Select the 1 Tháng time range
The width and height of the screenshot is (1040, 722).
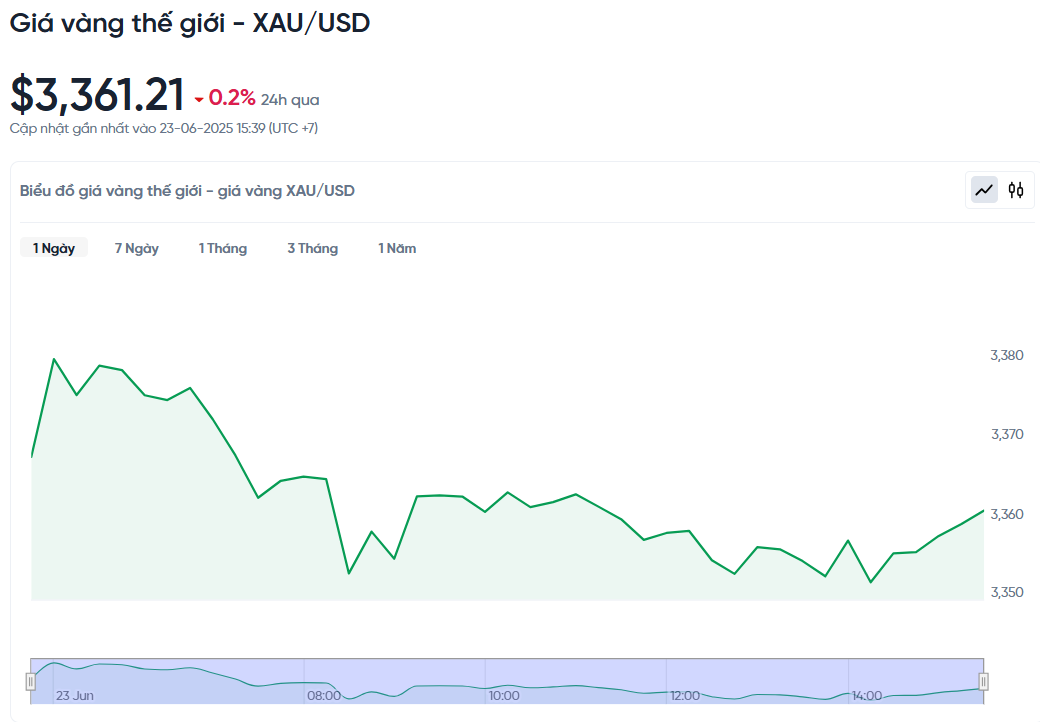[223, 248]
